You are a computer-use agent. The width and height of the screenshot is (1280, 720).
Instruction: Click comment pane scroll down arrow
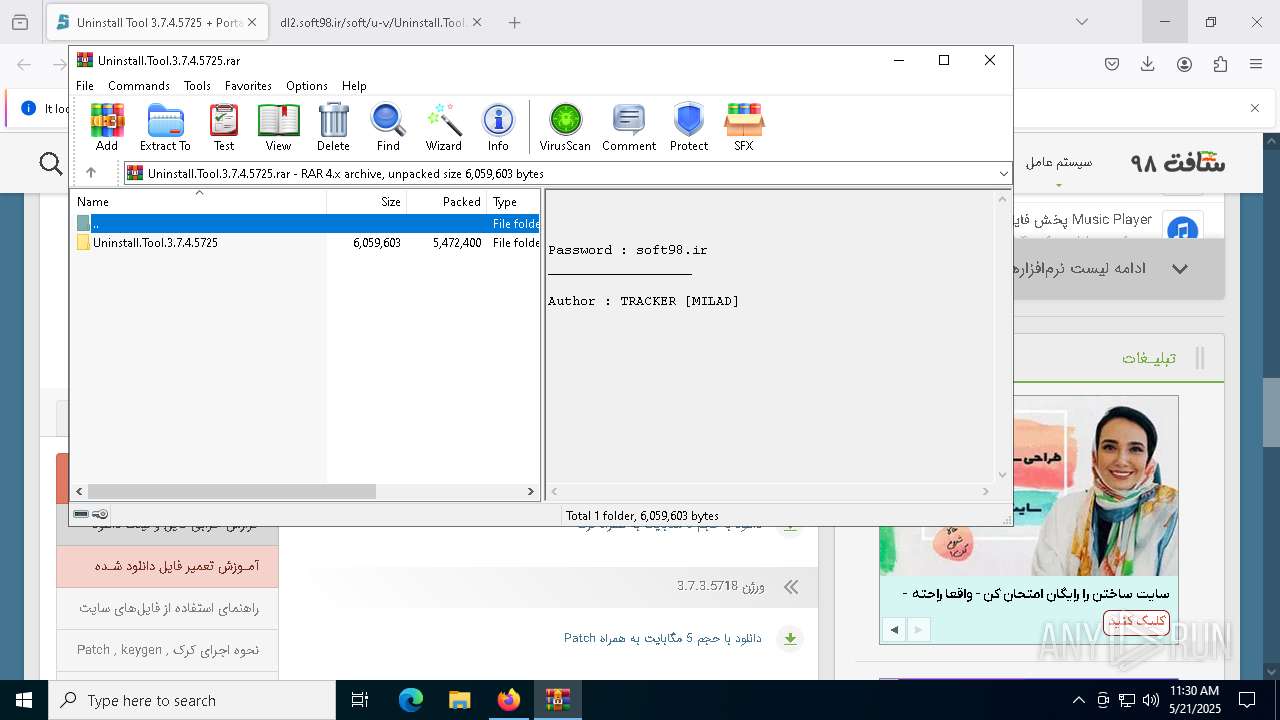pos(1002,475)
